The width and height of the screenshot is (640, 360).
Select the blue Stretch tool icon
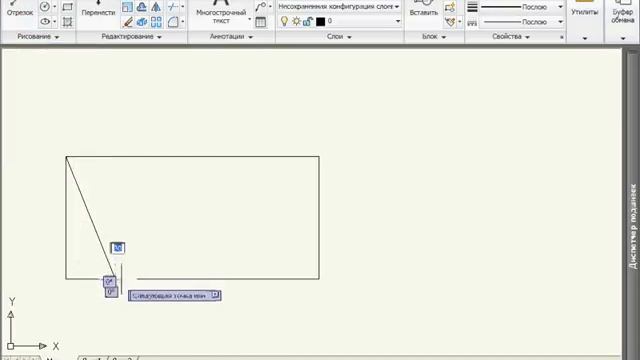click(x=142, y=22)
